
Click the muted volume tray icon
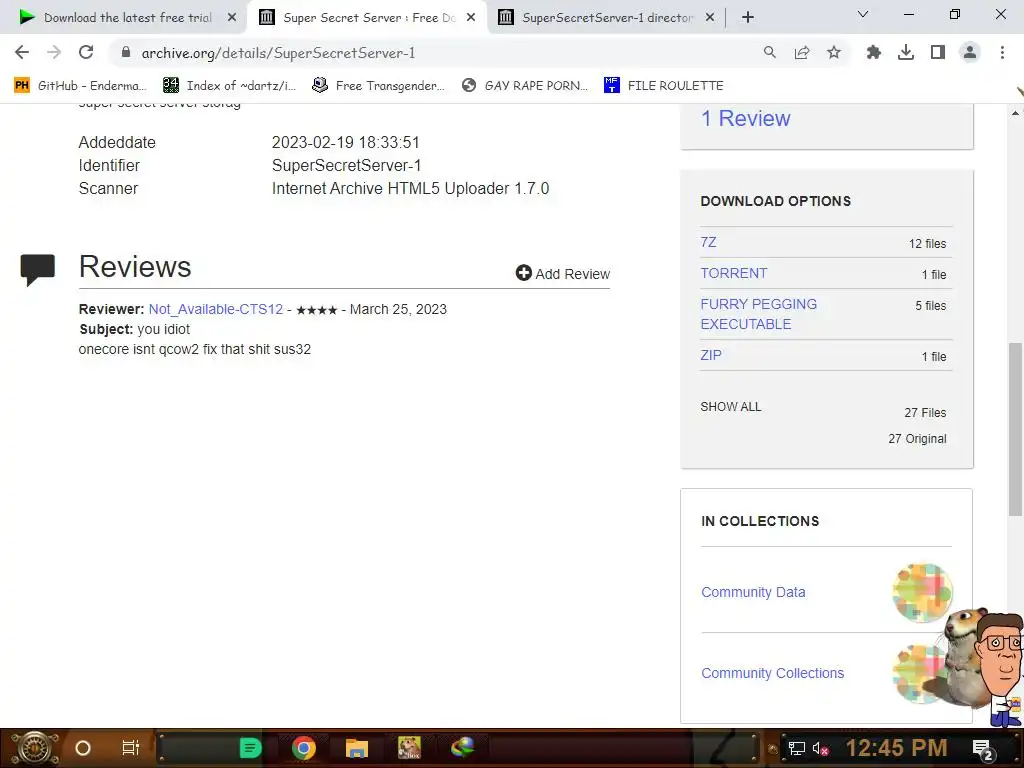click(820, 748)
